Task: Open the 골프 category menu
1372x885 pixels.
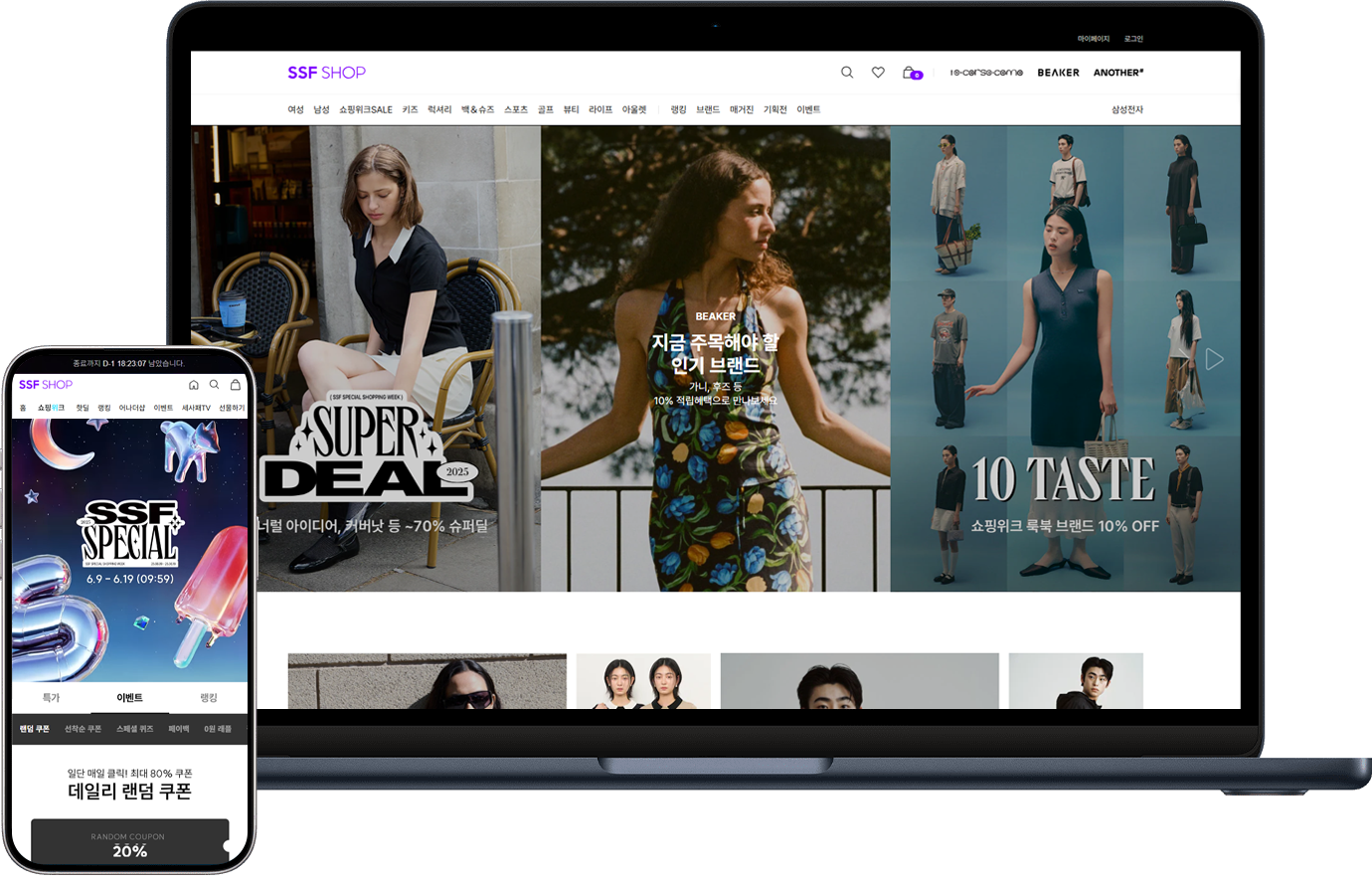Action: [x=545, y=109]
